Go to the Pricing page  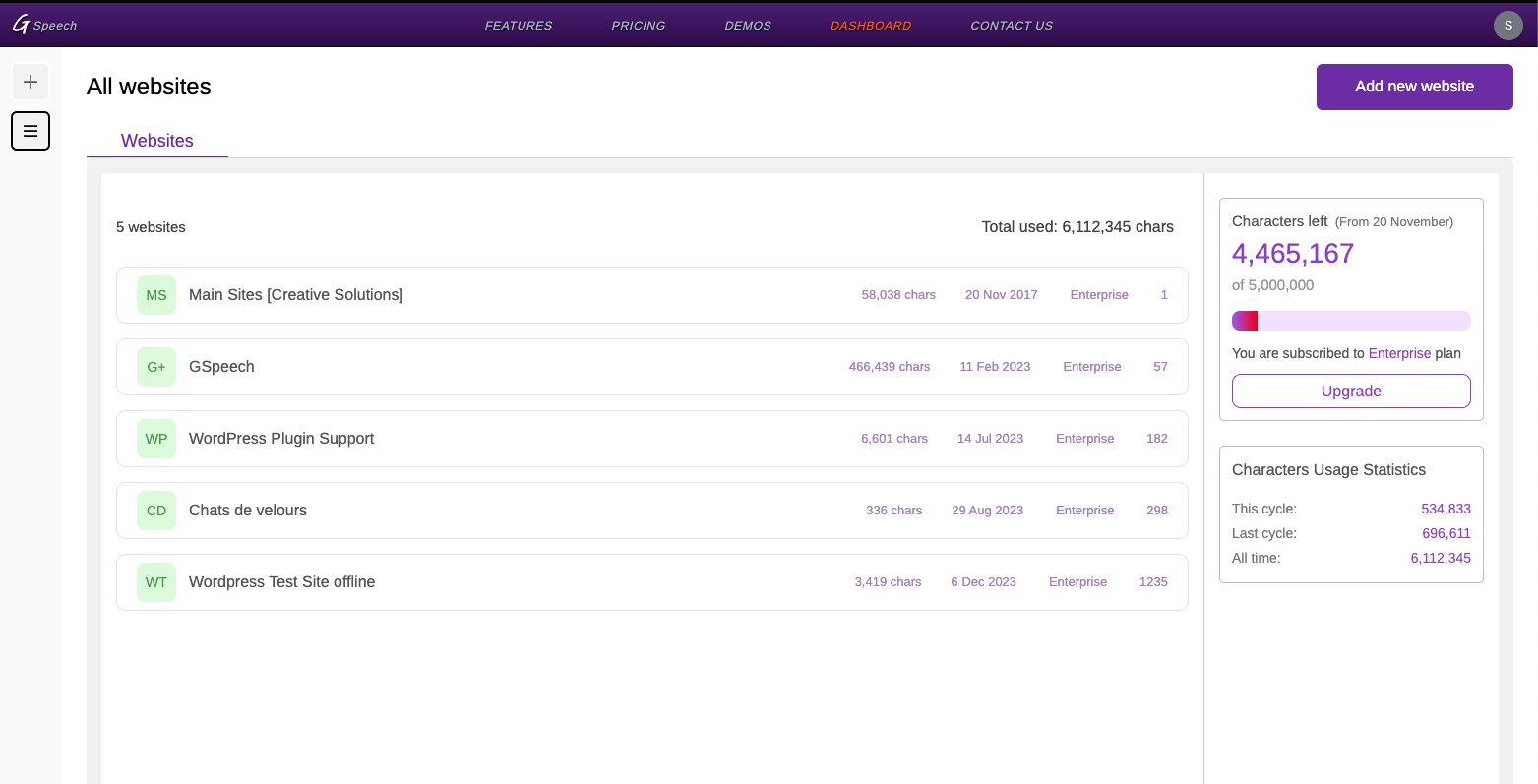[x=639, y=26]
